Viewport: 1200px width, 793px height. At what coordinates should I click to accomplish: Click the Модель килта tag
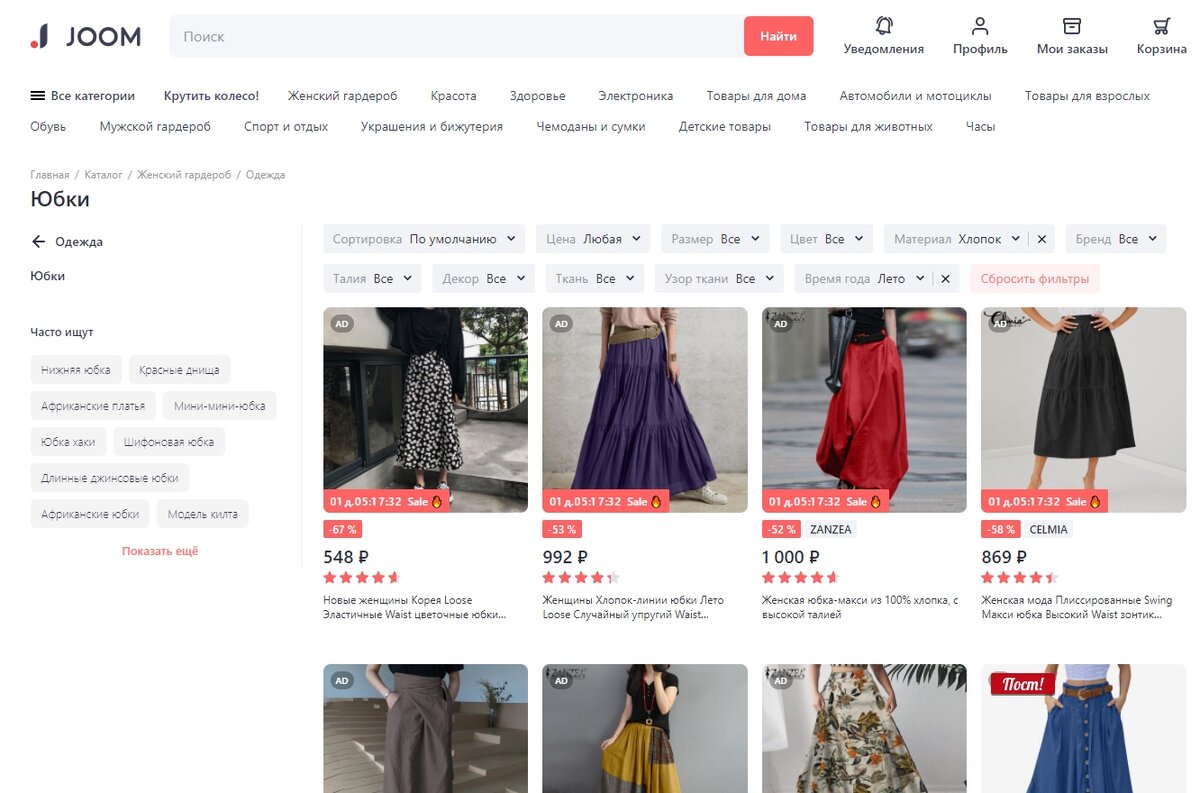(x=203, y=514)
